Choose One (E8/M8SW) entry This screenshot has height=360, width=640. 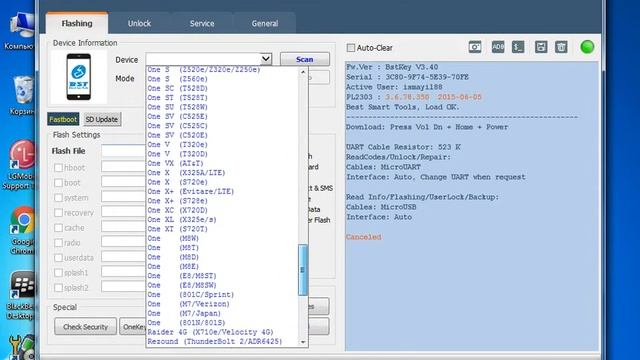222,285
